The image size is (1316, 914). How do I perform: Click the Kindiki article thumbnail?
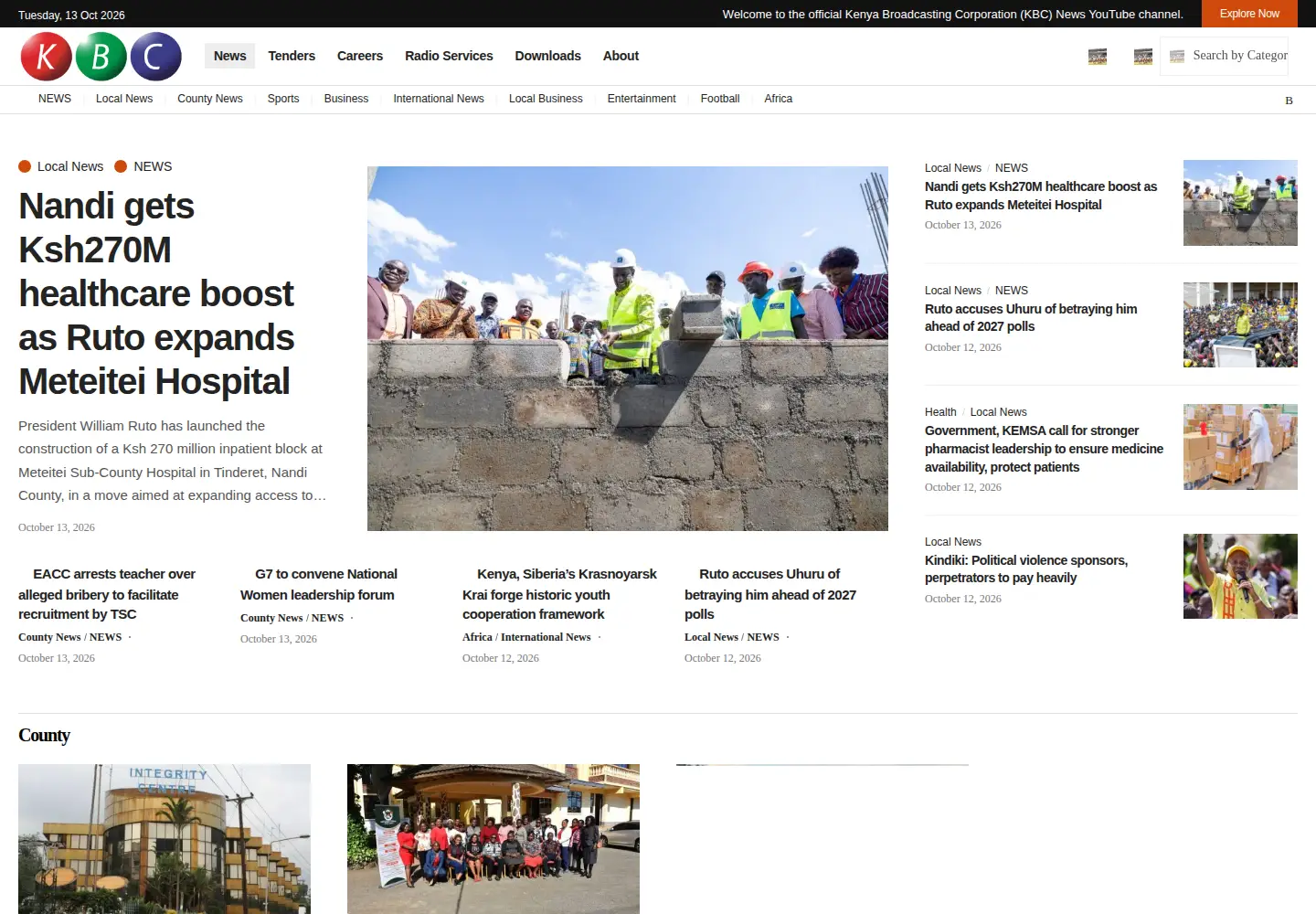point(1240,576)
